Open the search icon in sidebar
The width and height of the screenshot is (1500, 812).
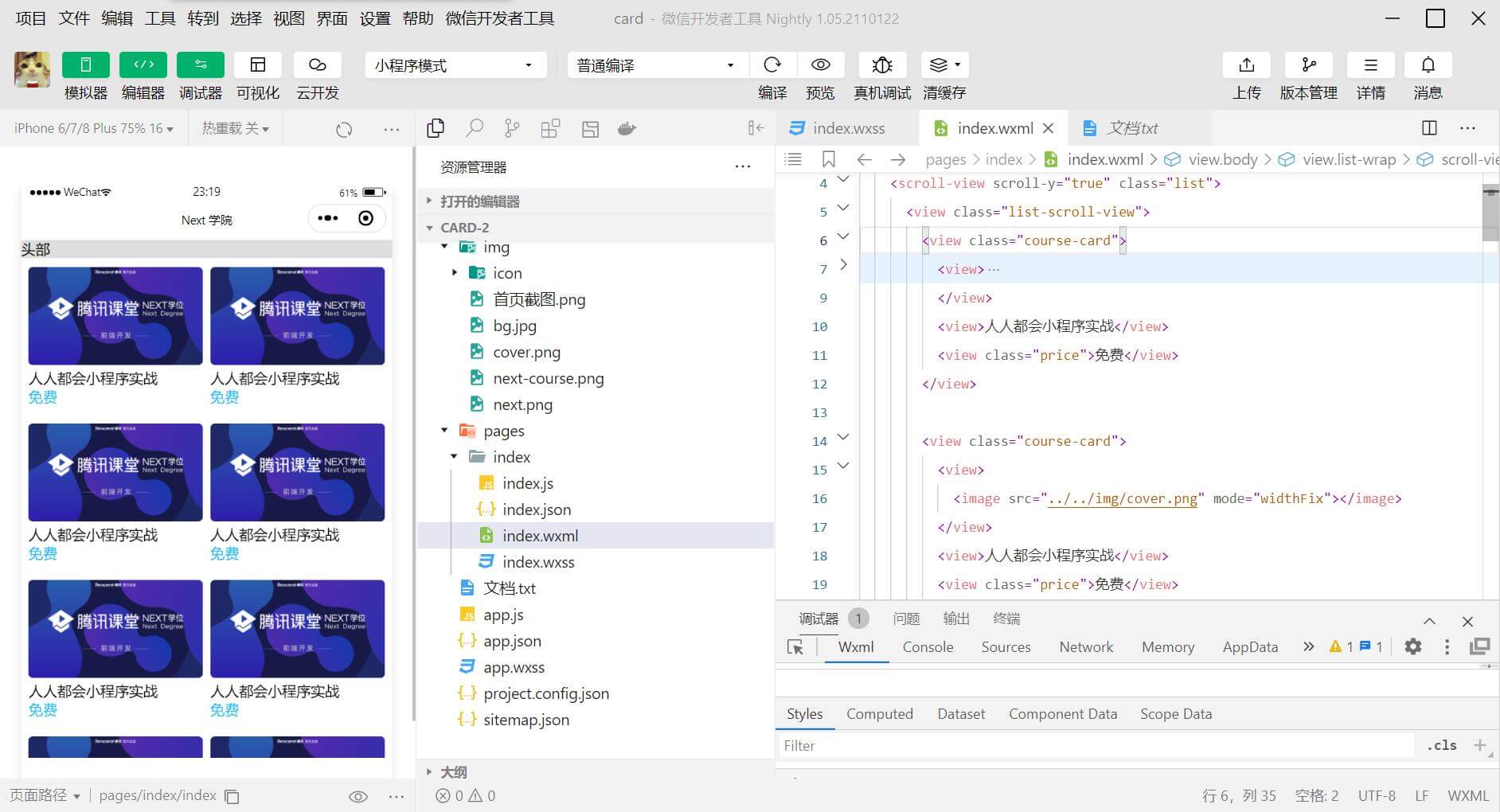click(475, 128)
